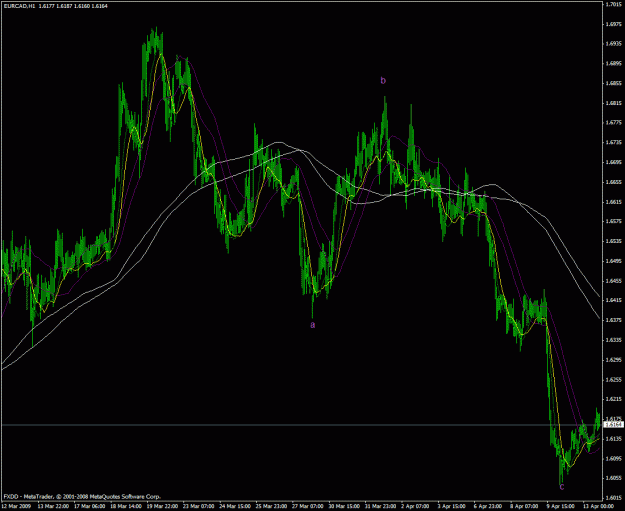Click the EURCAD,H1 chart title text
Screen dimensions: 625x511
point(55,6)
